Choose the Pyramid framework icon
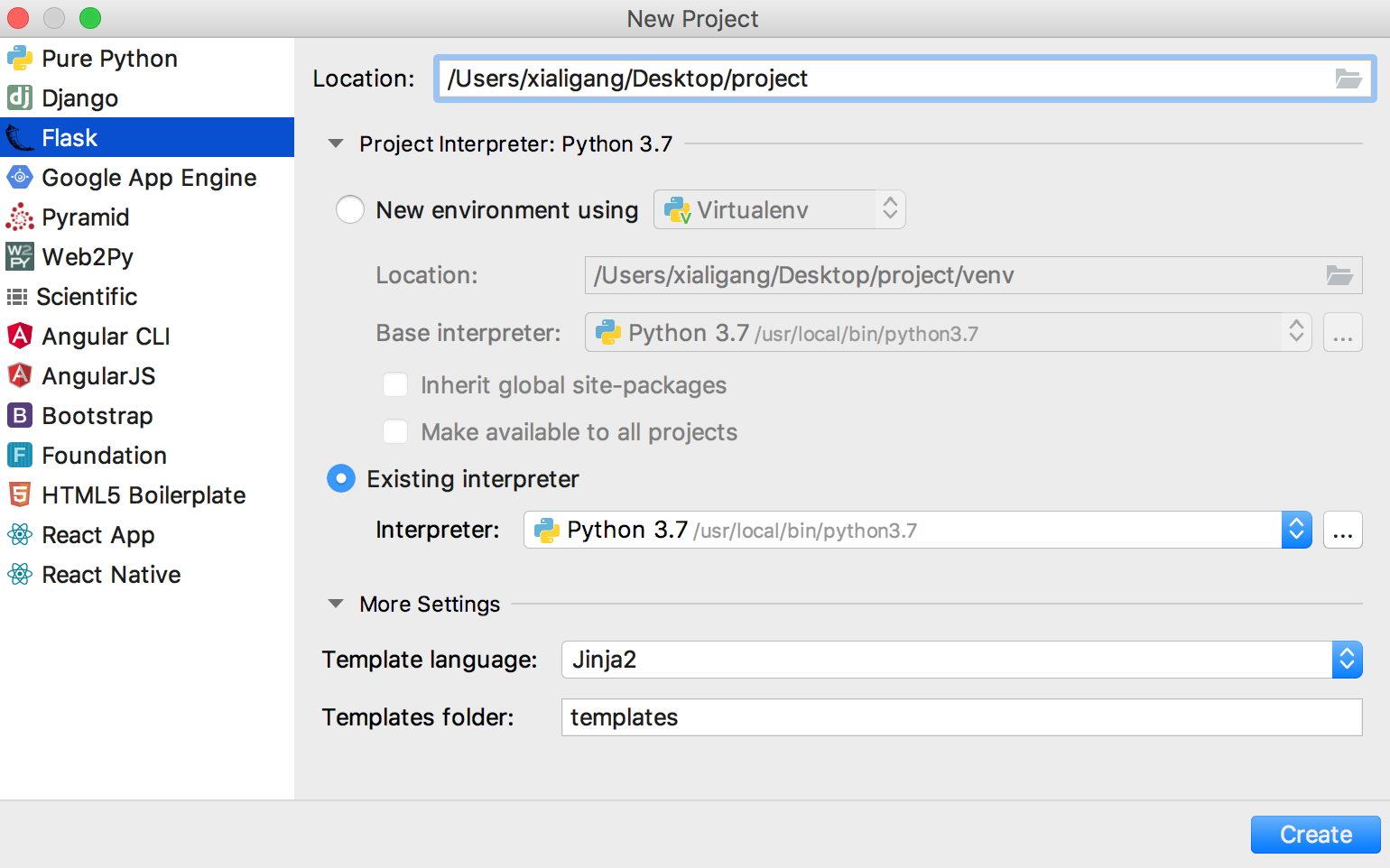This screenshot has width=1390, height=868. coord(20,217)
